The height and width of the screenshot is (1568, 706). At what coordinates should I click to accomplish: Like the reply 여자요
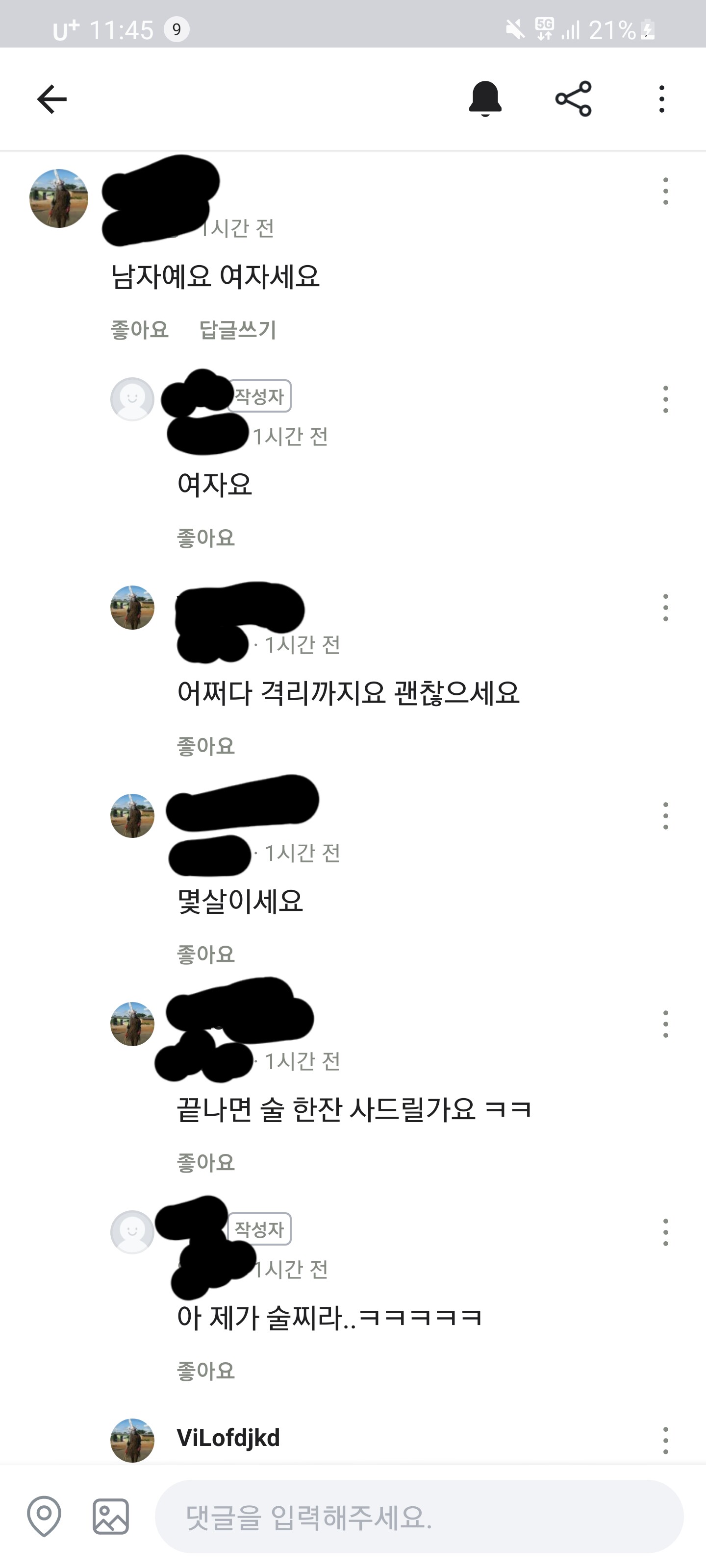pos(206,538)
